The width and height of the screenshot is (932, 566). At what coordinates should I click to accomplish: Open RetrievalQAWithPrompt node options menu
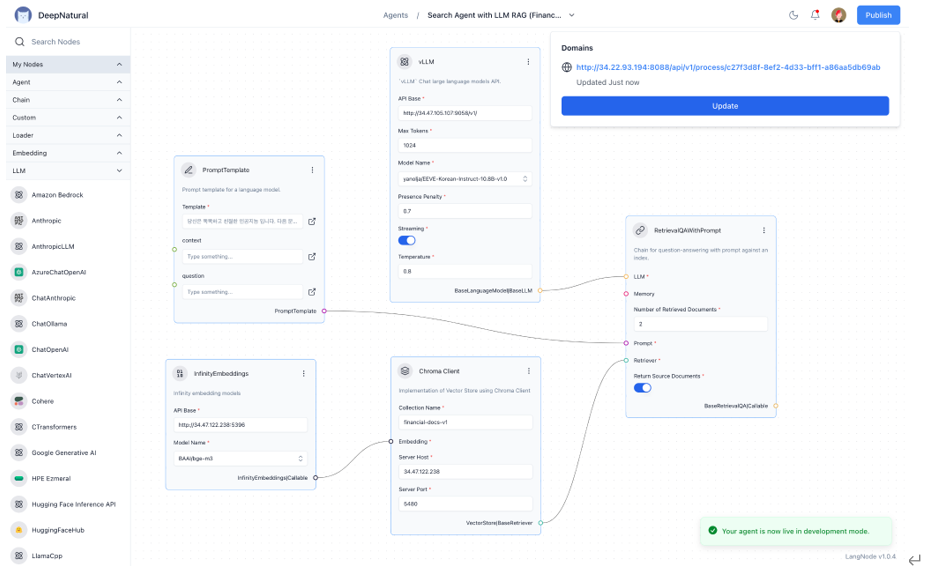pos(764,230)
